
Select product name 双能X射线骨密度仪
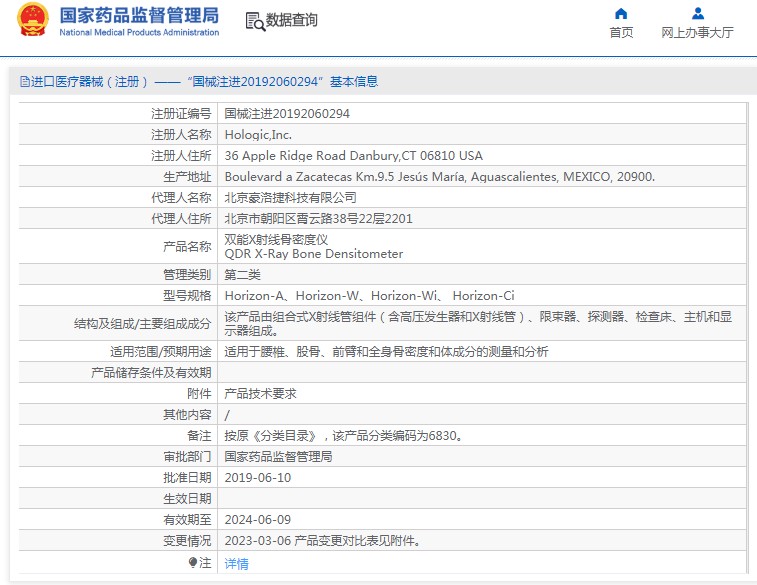[x=276, y=239]
